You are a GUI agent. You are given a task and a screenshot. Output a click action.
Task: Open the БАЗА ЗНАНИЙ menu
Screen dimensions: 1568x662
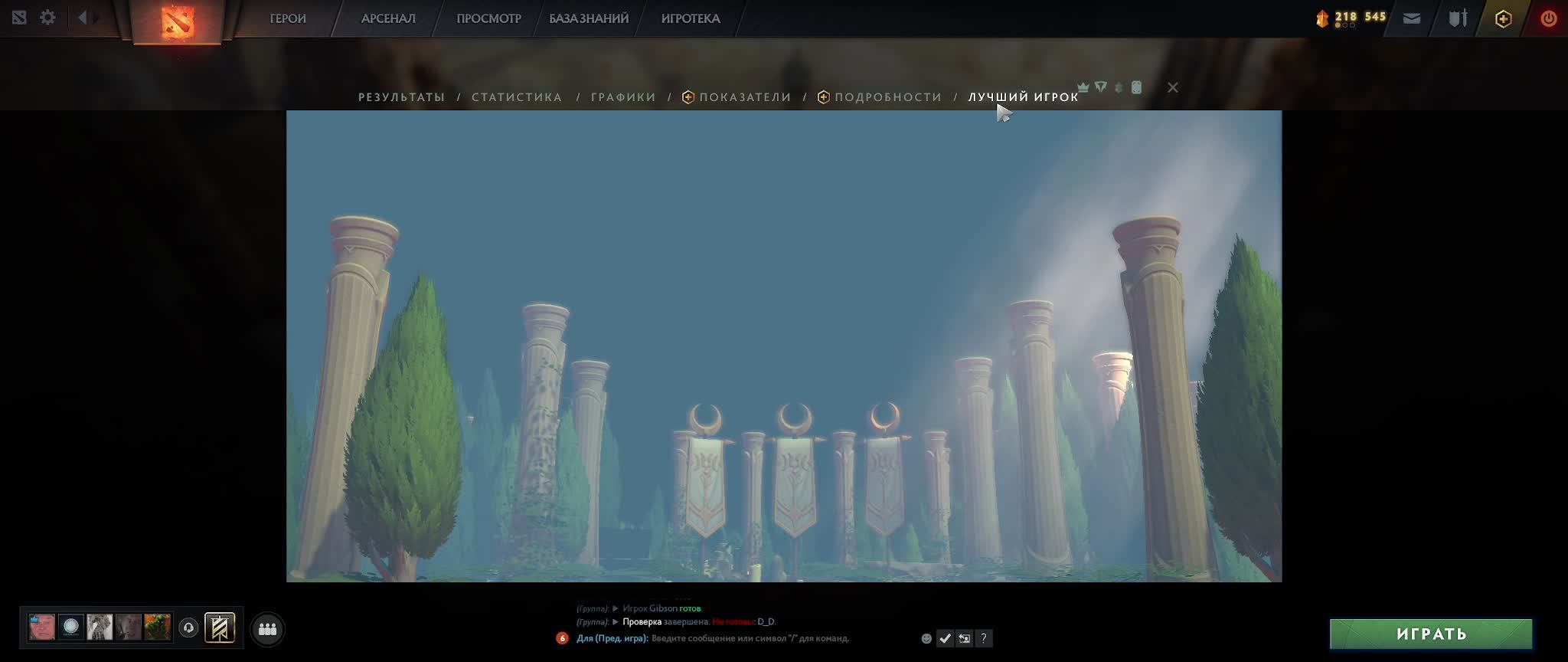[x=589, y=18]
